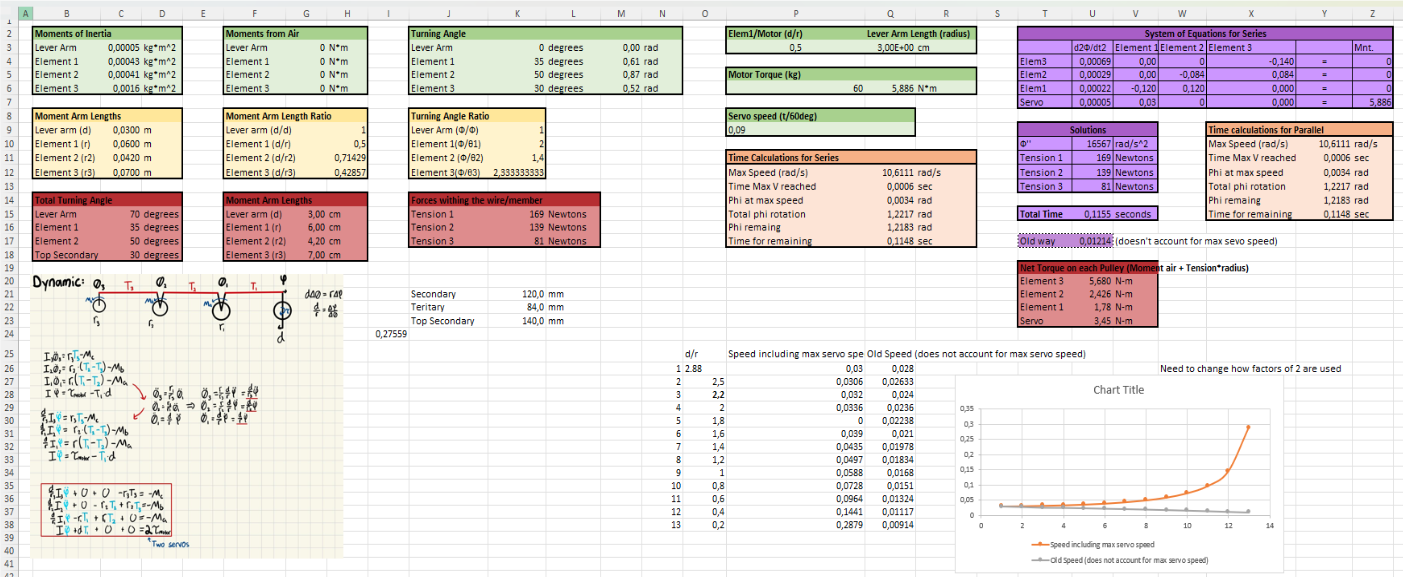Select column header P
The height and width of the screenshot is (577, 1403).
tap(796, 14)
